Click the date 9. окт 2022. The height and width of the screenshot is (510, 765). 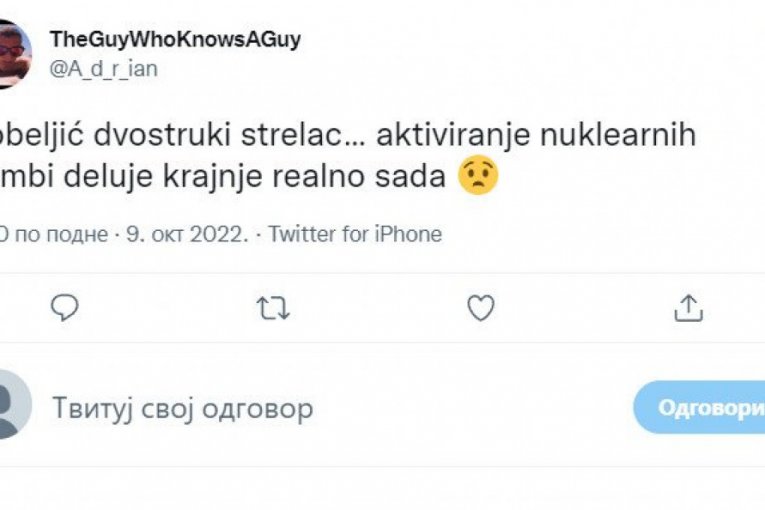[x=186, y=235]
